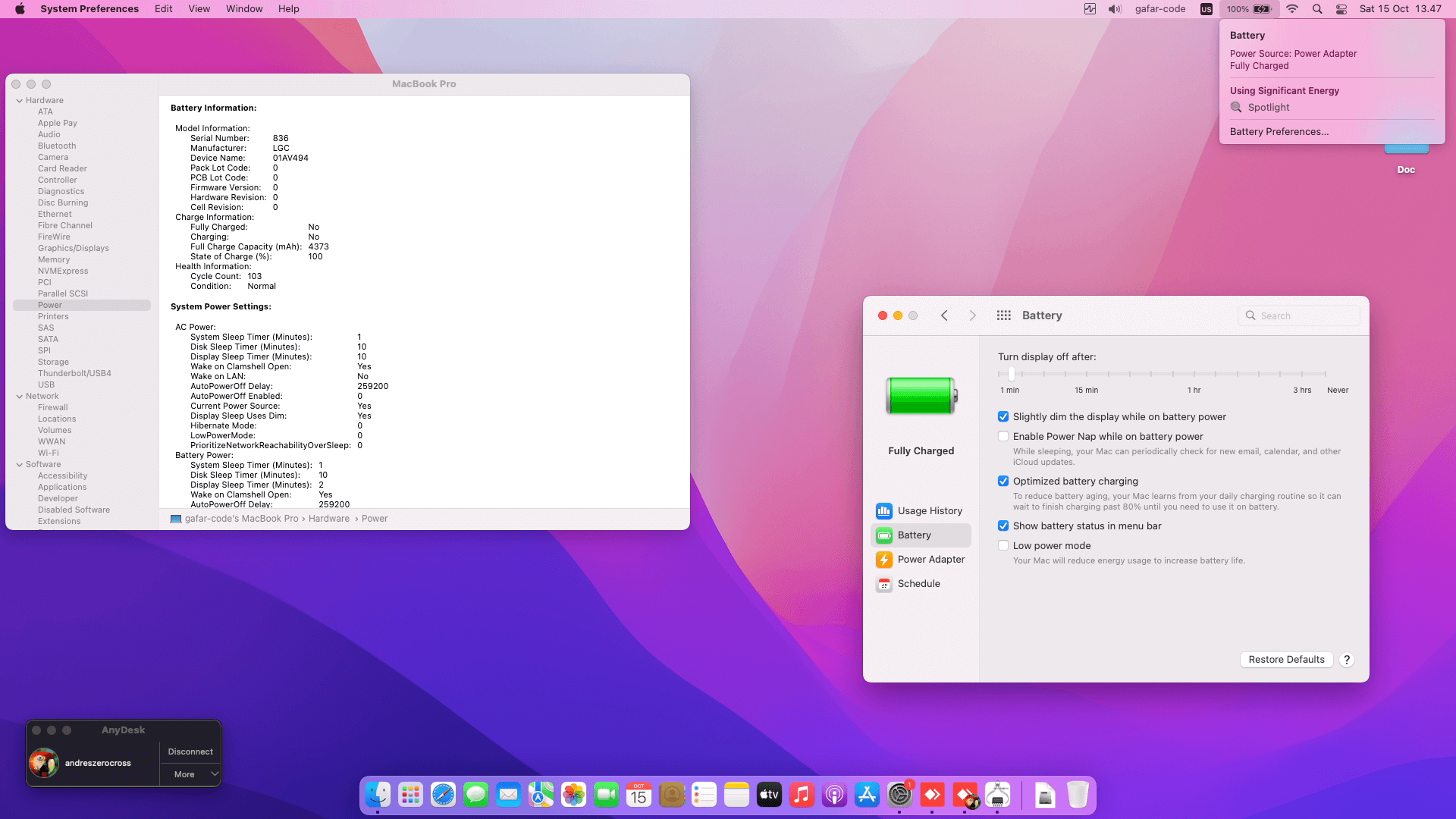Click the Turn display off slider
The width and height of the screenshot is (1456, 819).
1011,374
